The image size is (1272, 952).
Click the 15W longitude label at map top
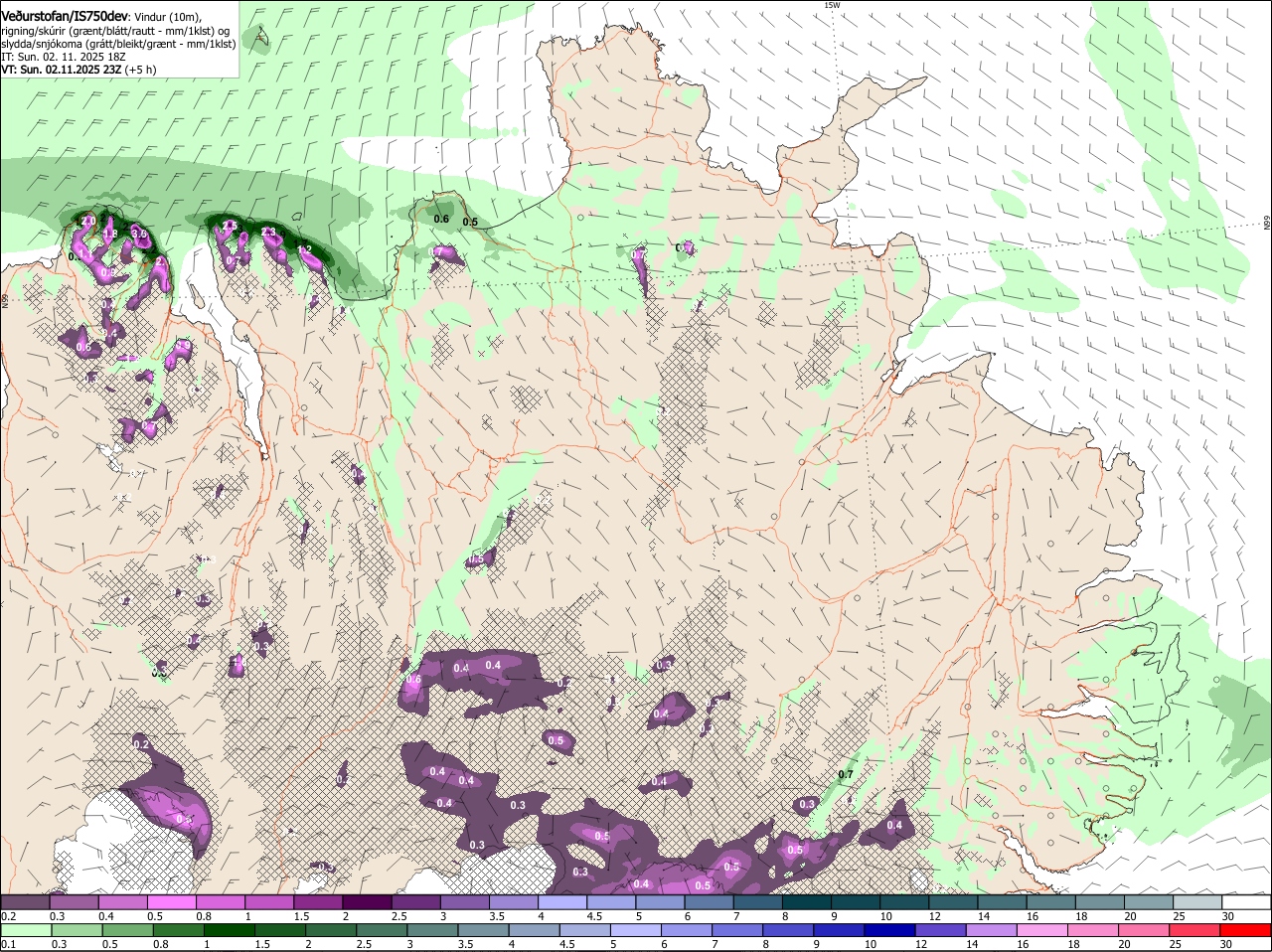(x=832, y=5)
